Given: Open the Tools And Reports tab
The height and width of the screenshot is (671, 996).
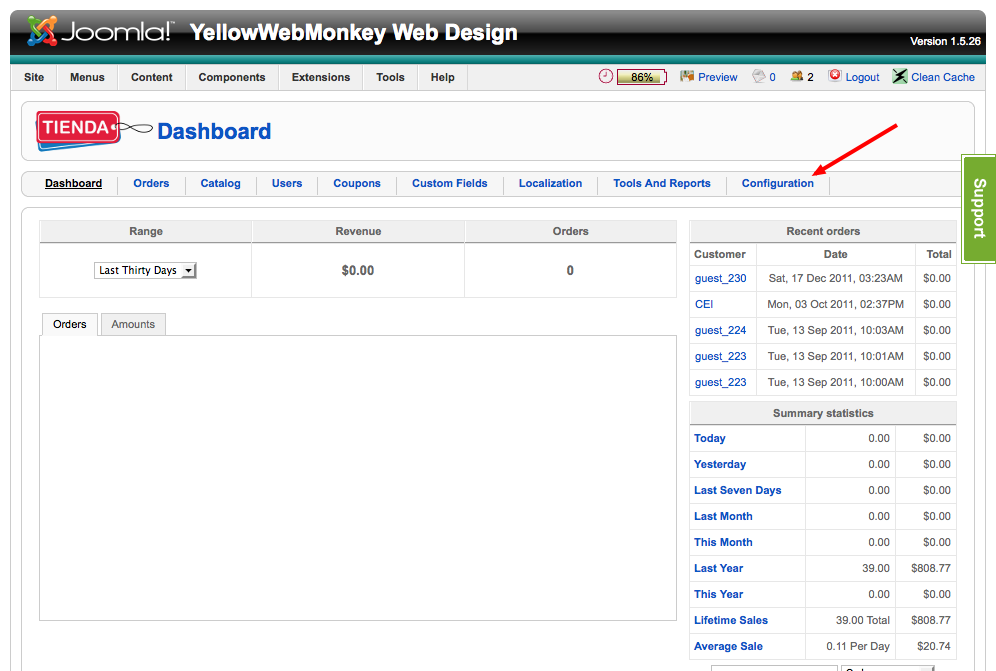Looking at the screenshot, I should point(662,183).
